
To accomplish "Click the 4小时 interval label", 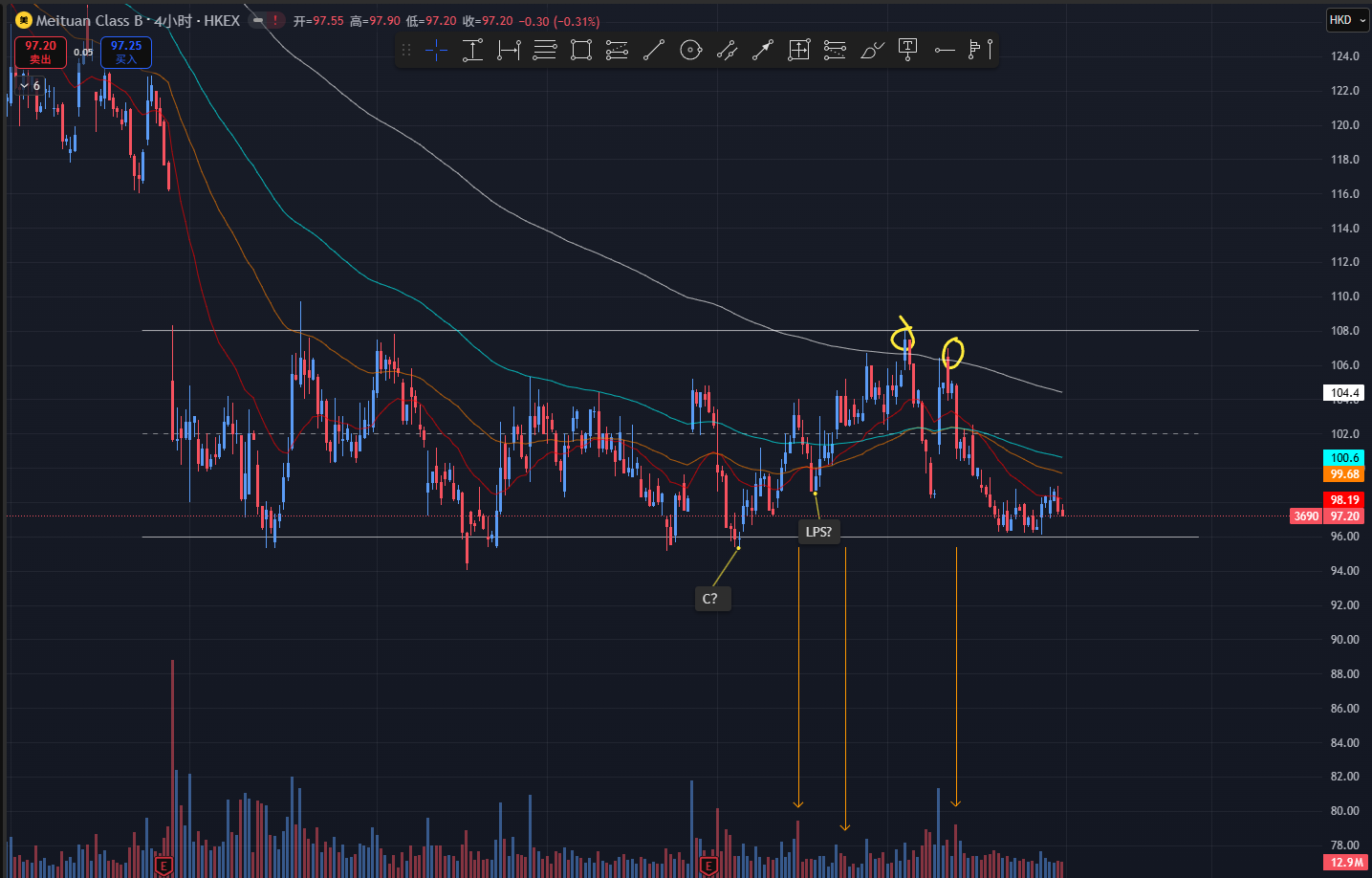I will 172,20.
